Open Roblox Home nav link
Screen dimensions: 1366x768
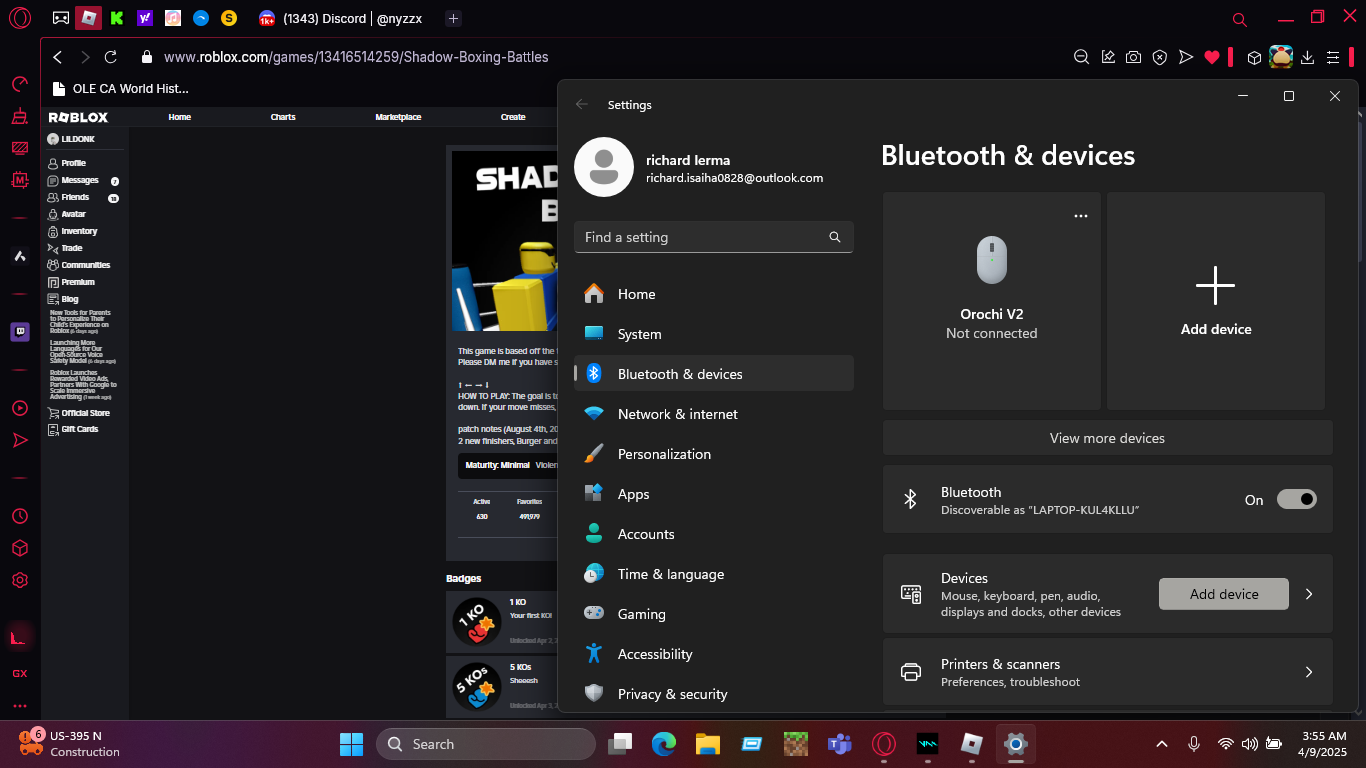(x=180, y=117)
